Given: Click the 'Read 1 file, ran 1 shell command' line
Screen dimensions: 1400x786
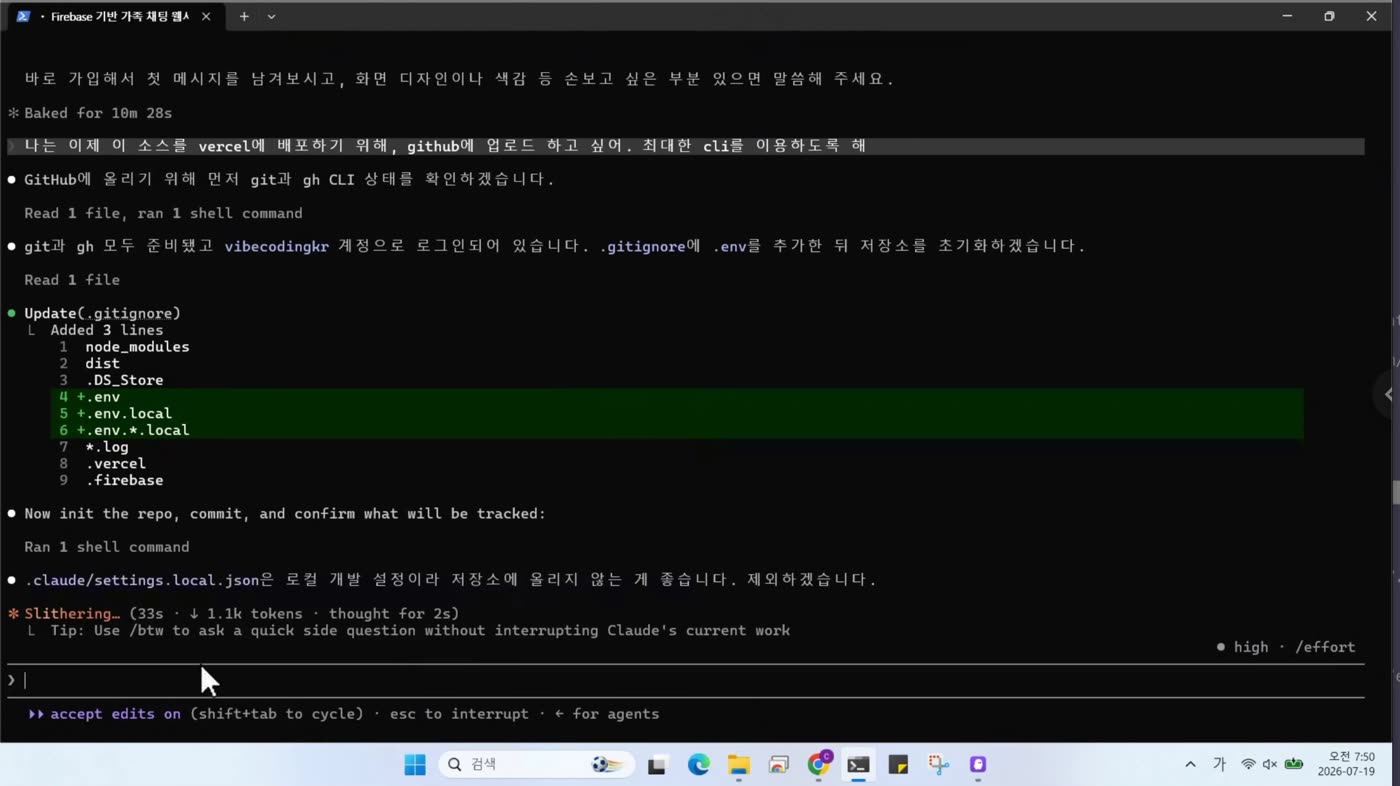Looking at the screenshot, I should (163, 213).
